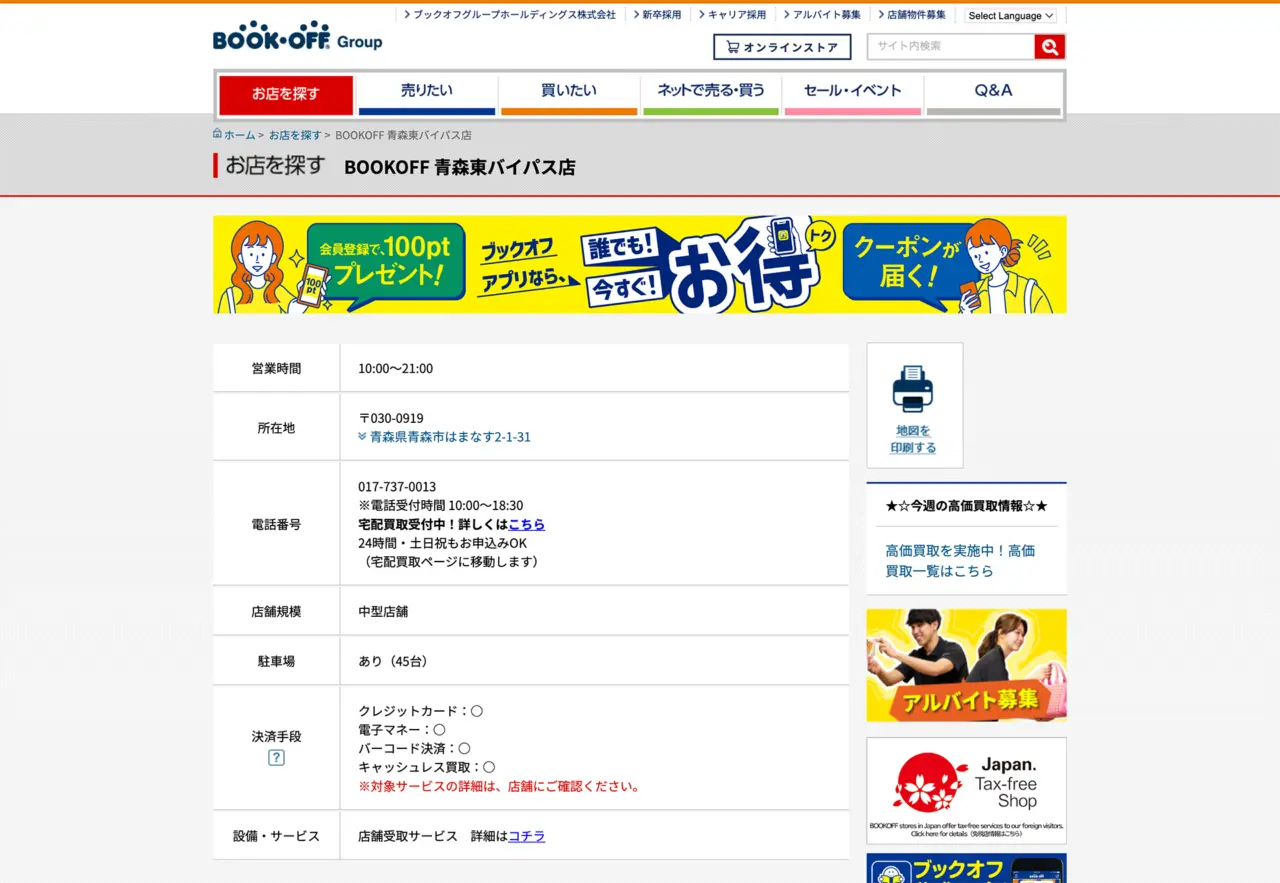
Task: Click the キャッシュレス買取：〇 payment line
Action: tap(427, 767)
